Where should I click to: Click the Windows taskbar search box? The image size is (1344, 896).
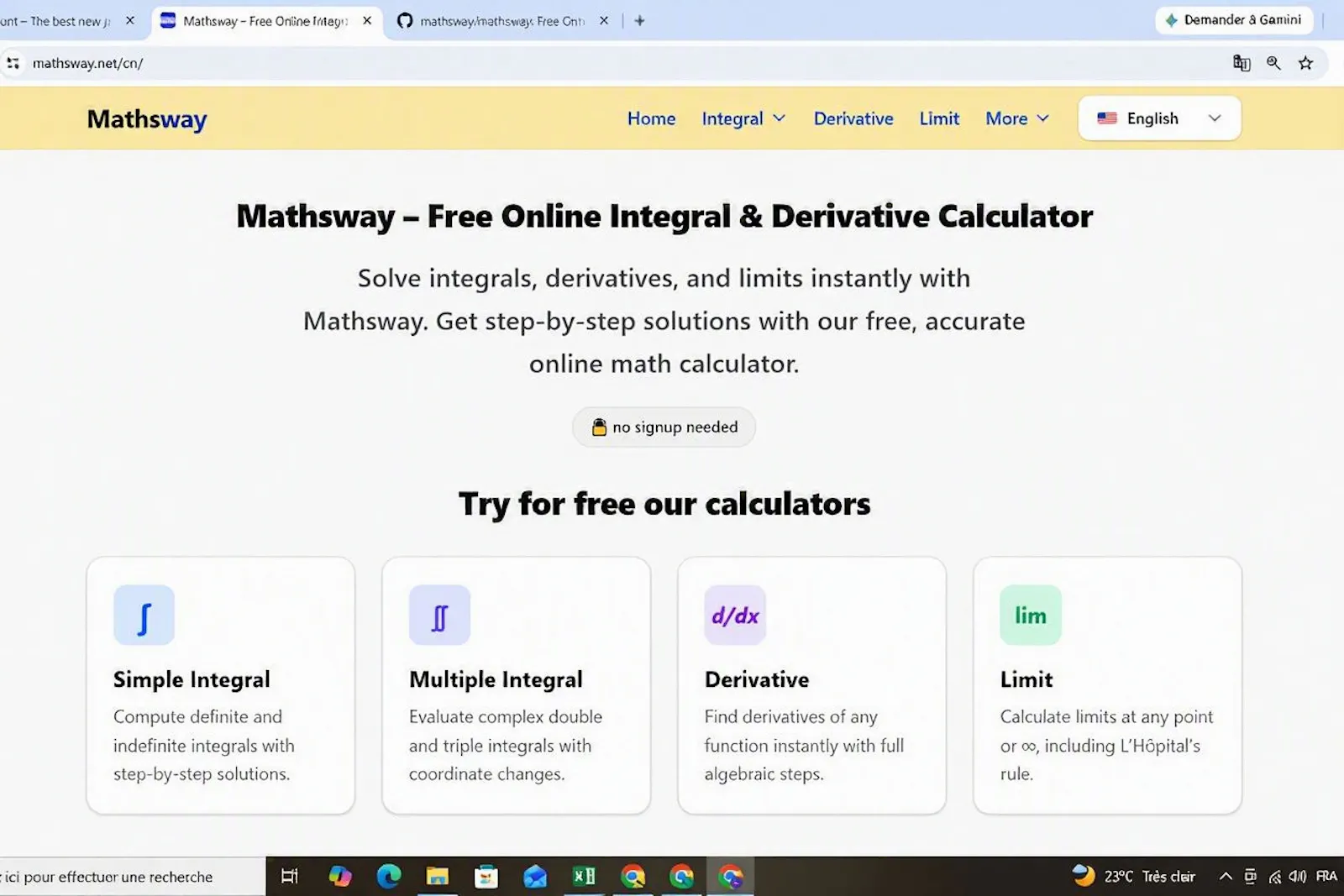coord(133,877)
